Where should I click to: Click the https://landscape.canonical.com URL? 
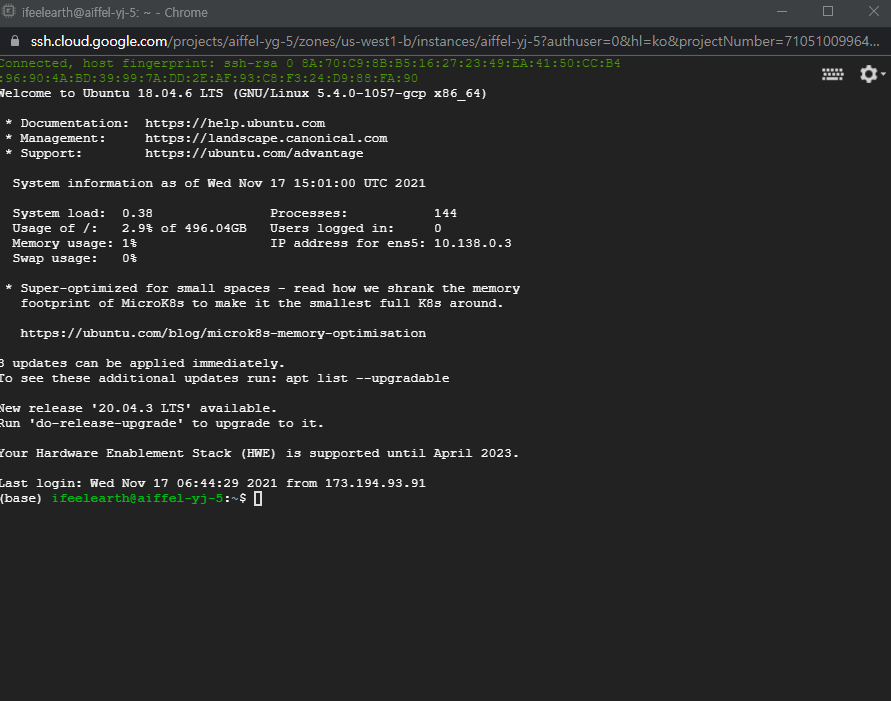pos(266,138)
